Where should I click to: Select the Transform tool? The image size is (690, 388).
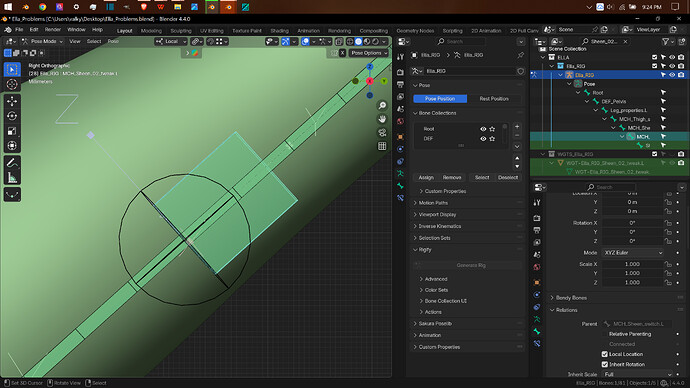pyautogui.click(x=12, y=146)
